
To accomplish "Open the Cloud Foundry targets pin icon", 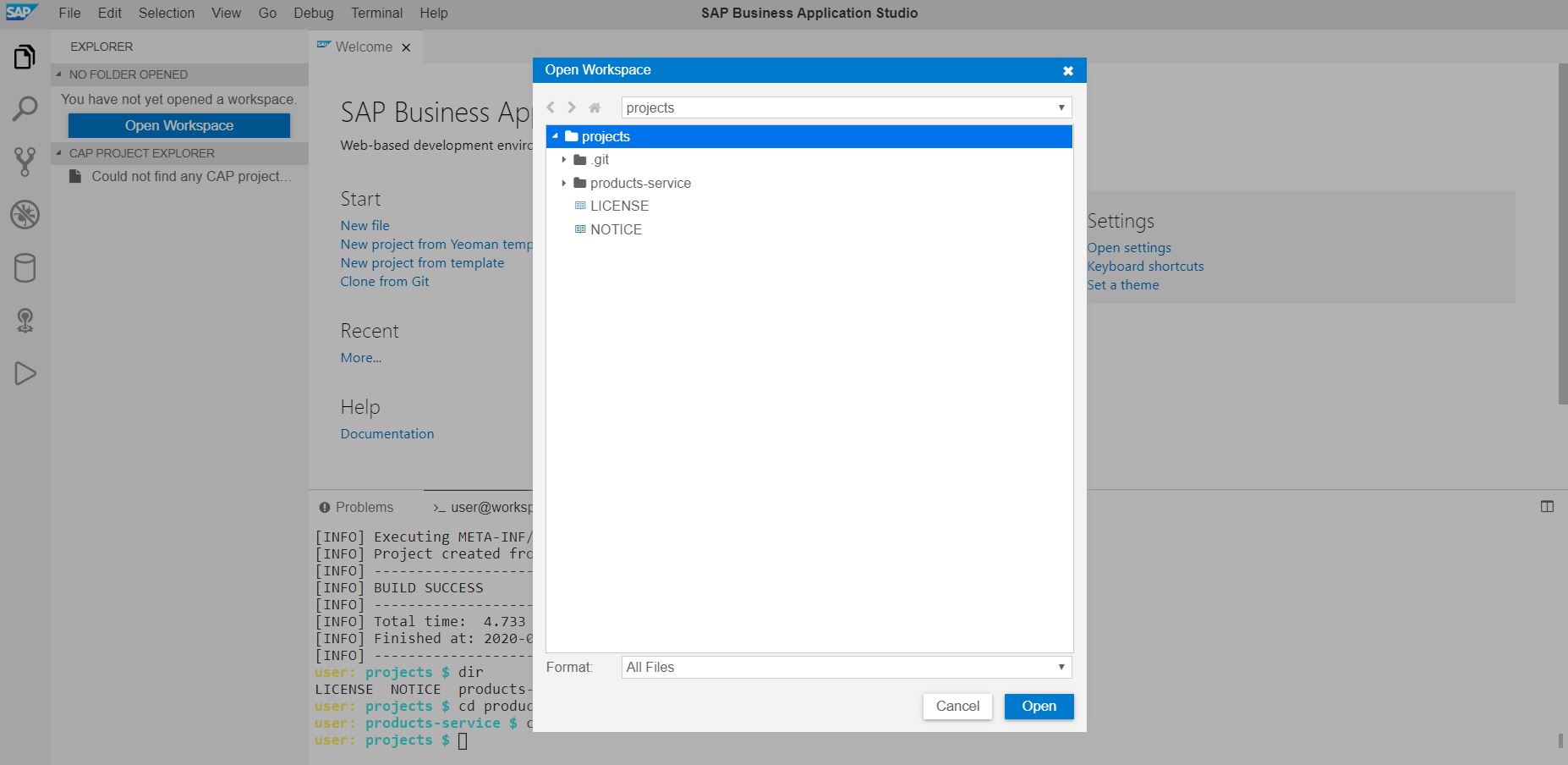I will (x=25, y=321).
